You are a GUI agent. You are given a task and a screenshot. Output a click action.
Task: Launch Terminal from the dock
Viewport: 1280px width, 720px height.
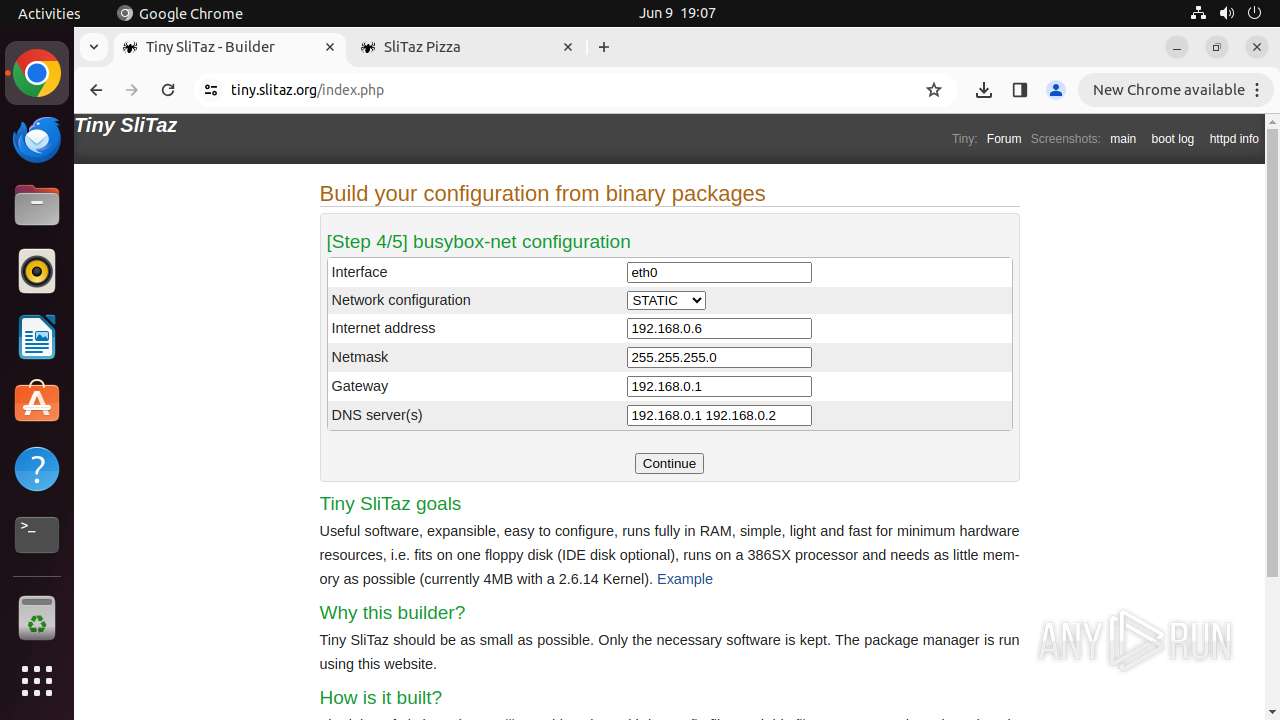point(37,535)
